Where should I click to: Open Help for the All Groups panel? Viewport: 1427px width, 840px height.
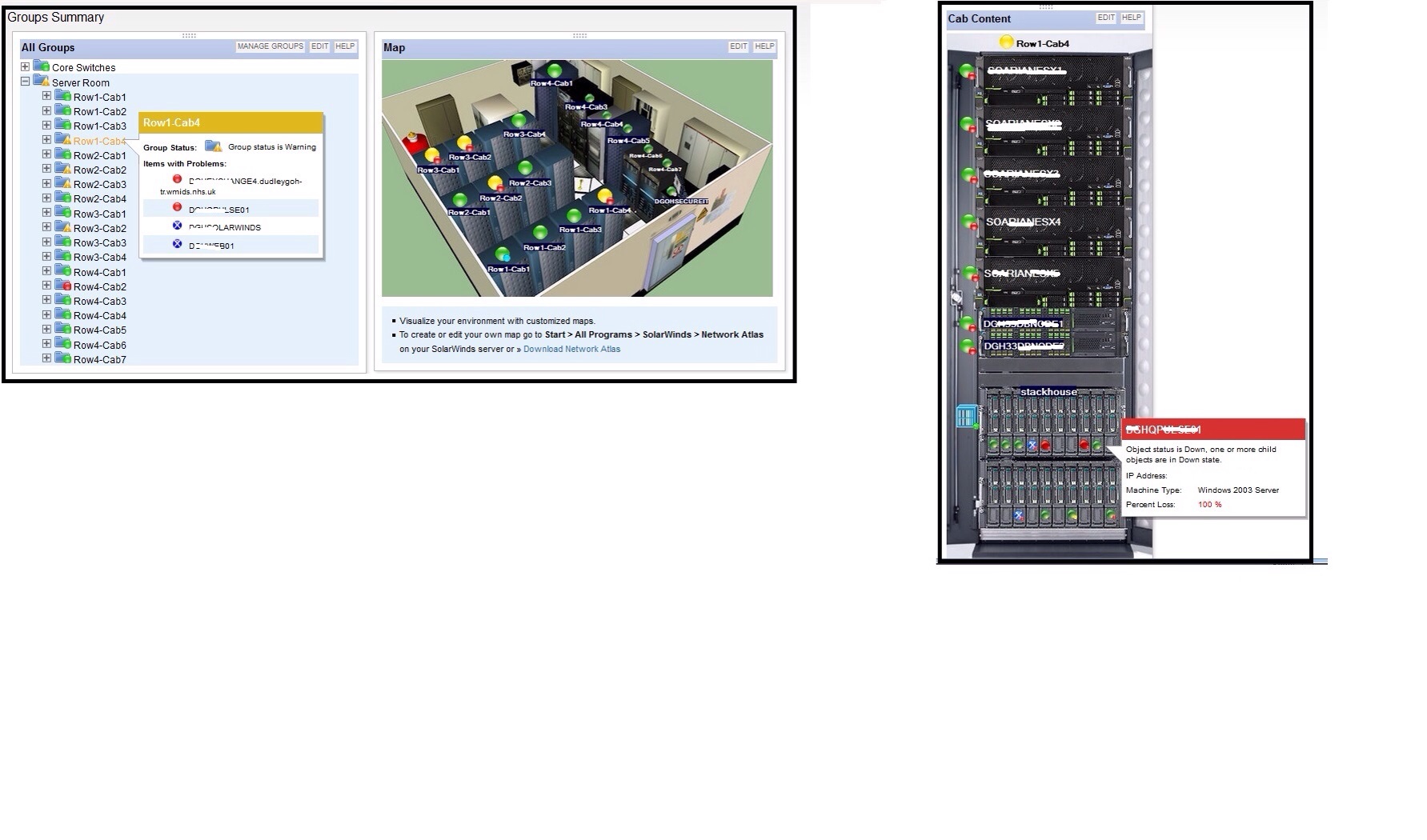tap(345, 46)
